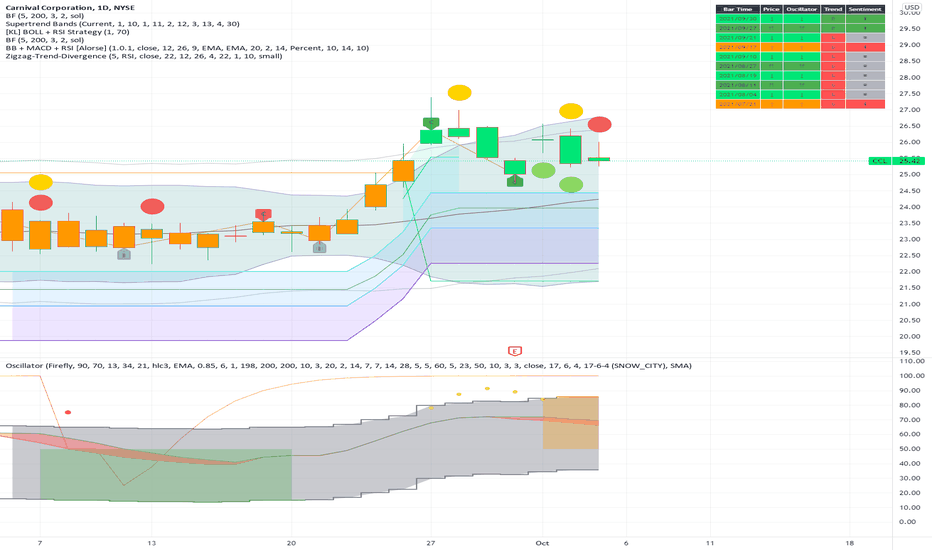932x550 pixels.
Task: Click the 100.00 oscillator scale label
Action: pyautogui.click(x=911, y=376)
